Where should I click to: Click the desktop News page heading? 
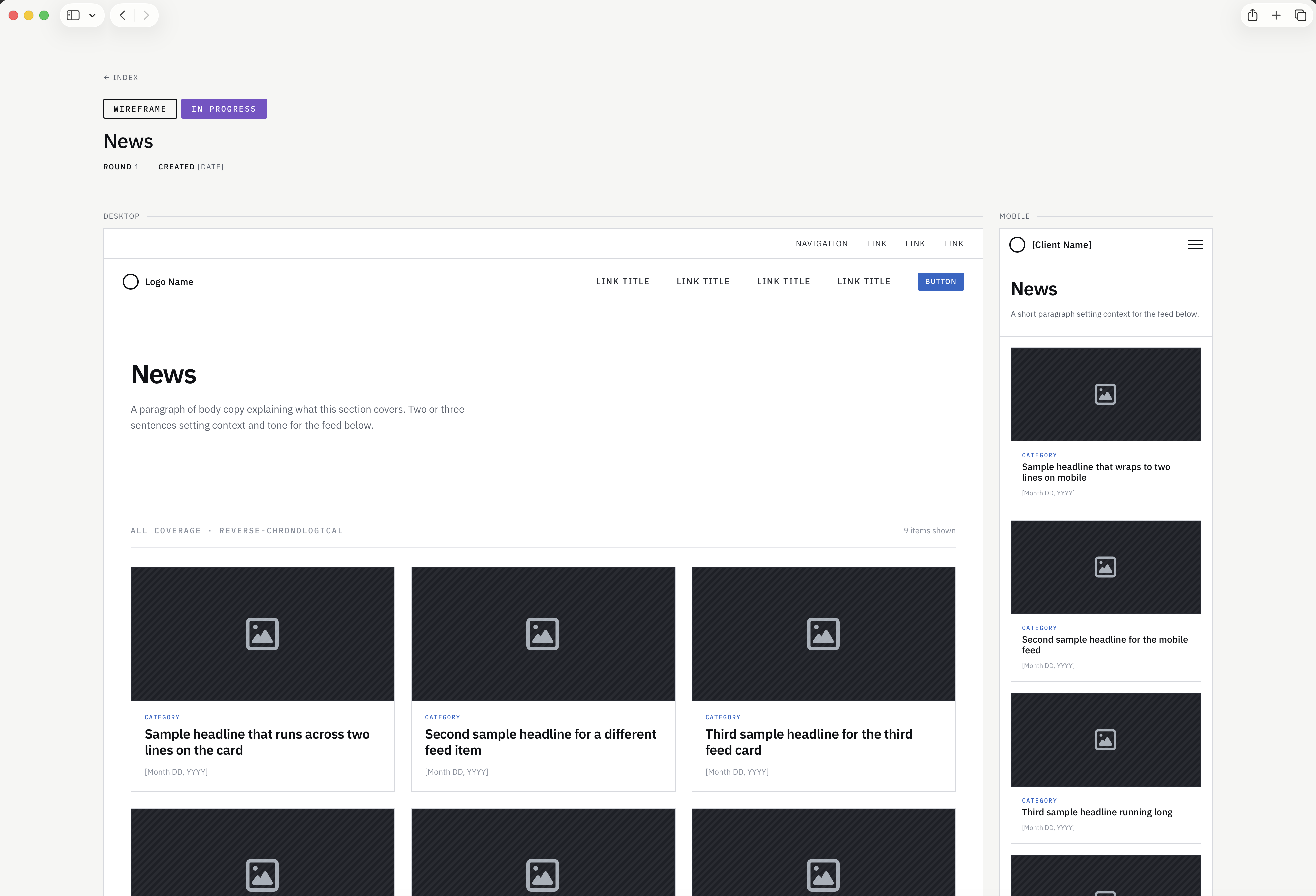[164, 374]
